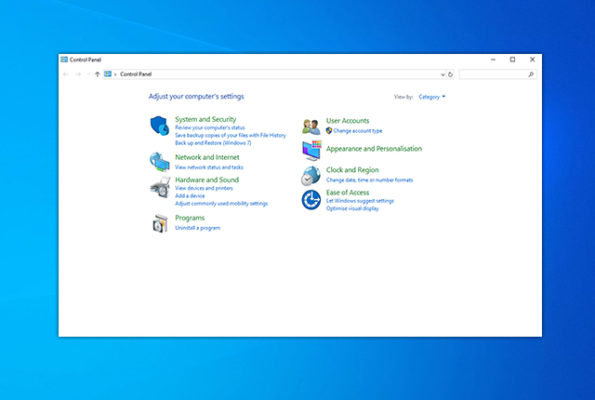The height and width of the screenshot is (400, 595).
Task: Open Back up and Restore (Windows 7)
Action: click(213, 143)
